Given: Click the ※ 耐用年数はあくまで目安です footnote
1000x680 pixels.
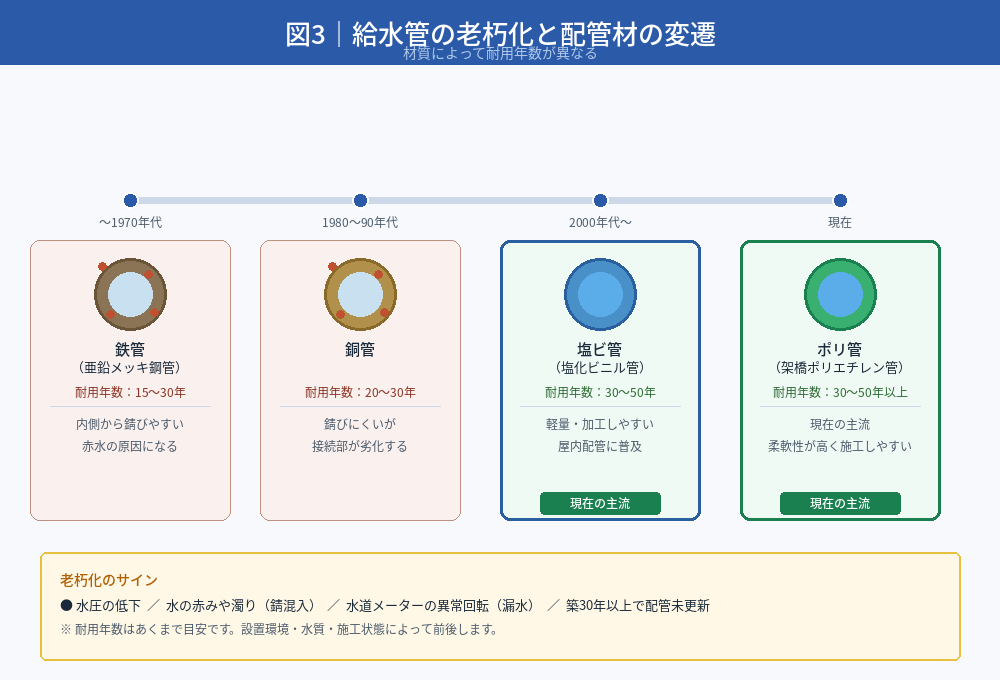Looking at the screenshot, I should point(279,629).
